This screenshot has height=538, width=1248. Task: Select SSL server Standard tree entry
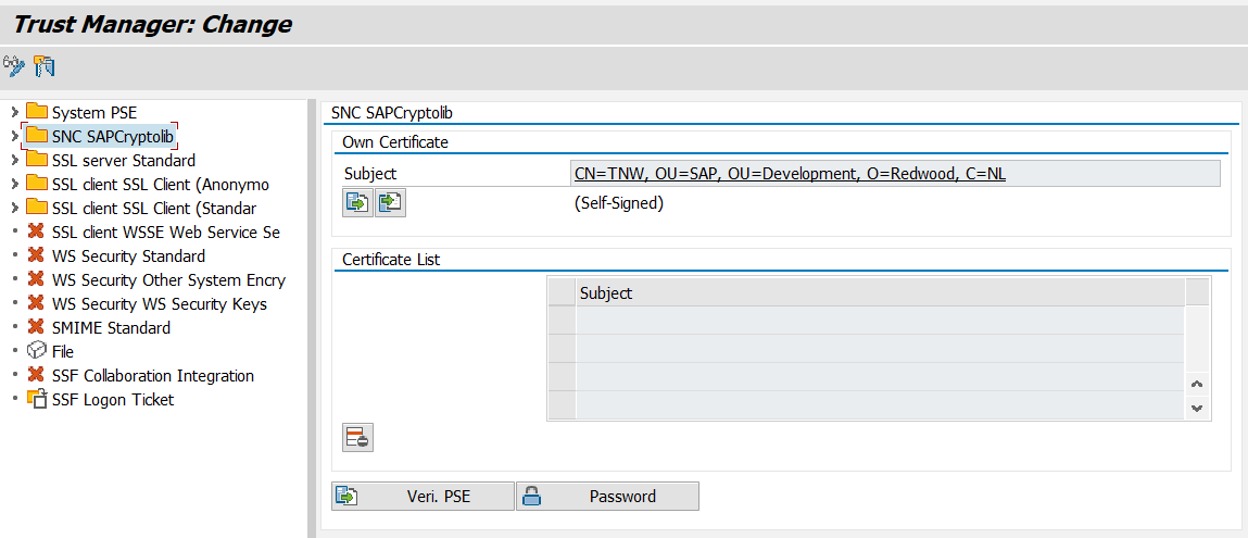tap(123, 160)
